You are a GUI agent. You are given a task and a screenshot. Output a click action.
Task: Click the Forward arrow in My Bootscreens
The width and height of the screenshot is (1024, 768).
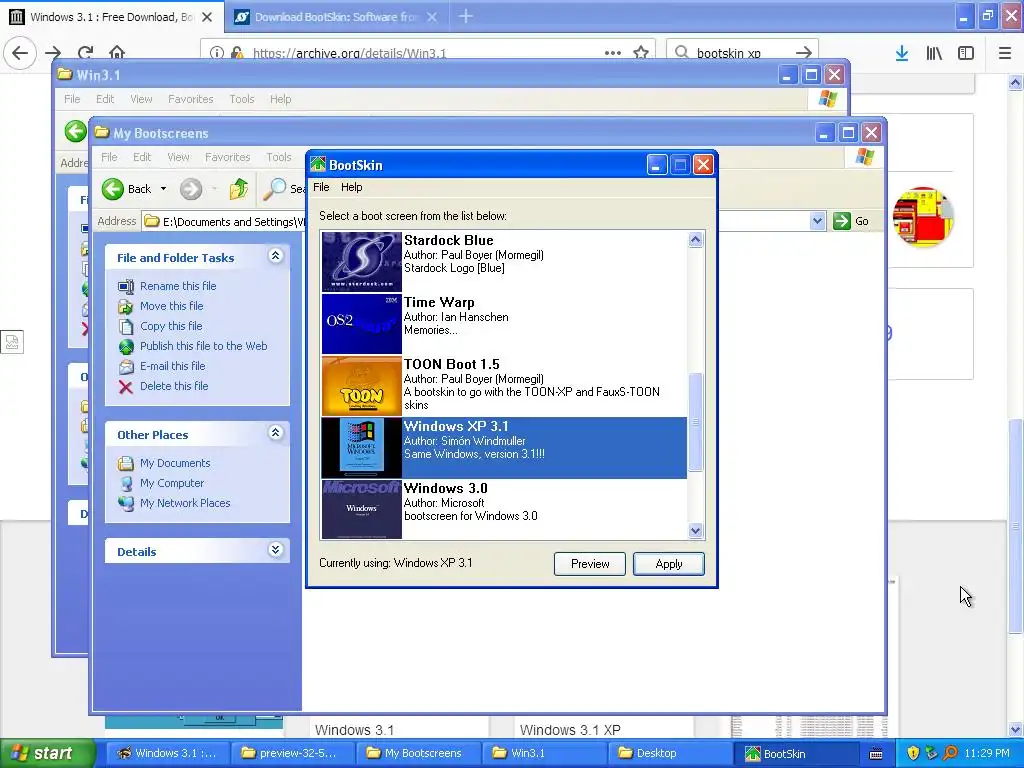click(191, 189)
